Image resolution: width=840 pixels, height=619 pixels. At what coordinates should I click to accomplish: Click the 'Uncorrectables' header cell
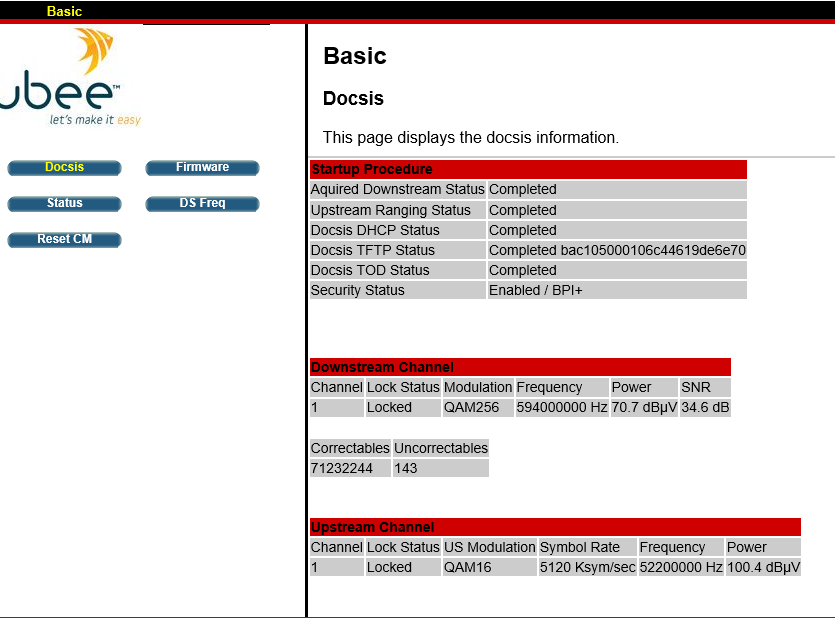[x=441, y=448]
